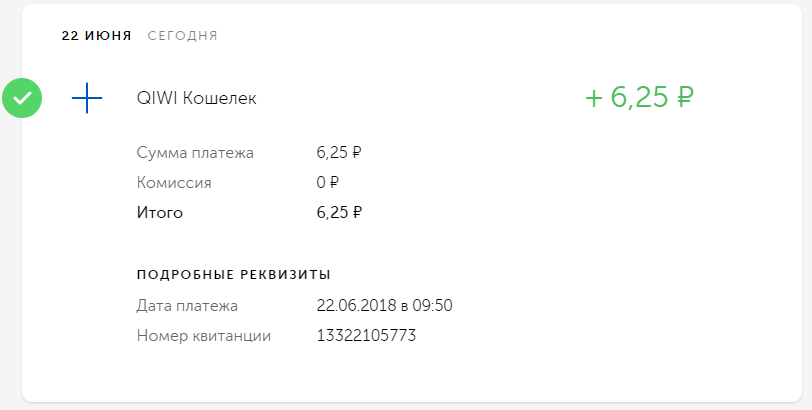This screenshot has width=812, height=410.
Task: Click the blue plus top-up icon
Action: point(88,98)
